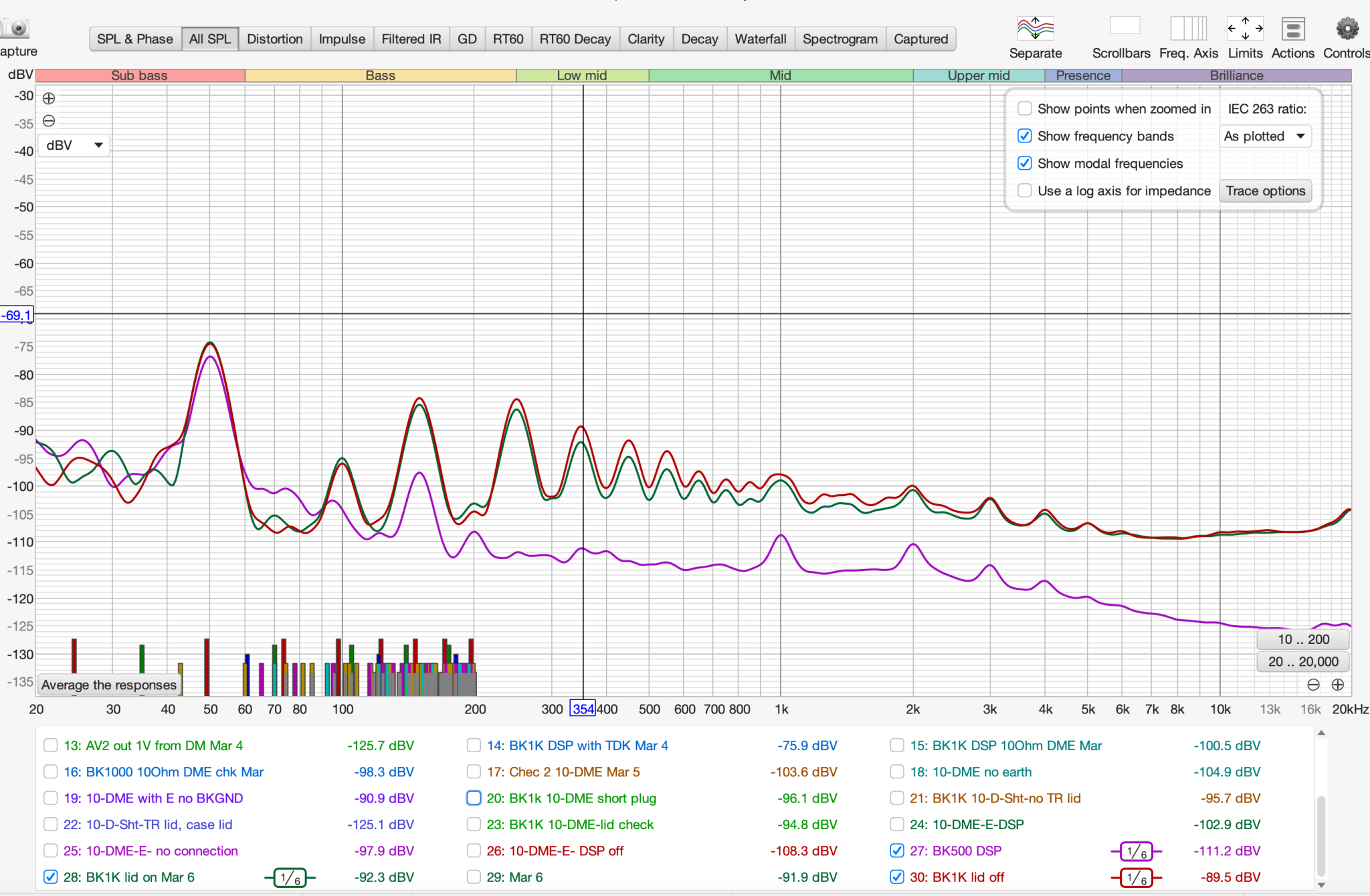Open the Distortion tab
Viewport: 1370px width, 896px height.
click(275, 39)
